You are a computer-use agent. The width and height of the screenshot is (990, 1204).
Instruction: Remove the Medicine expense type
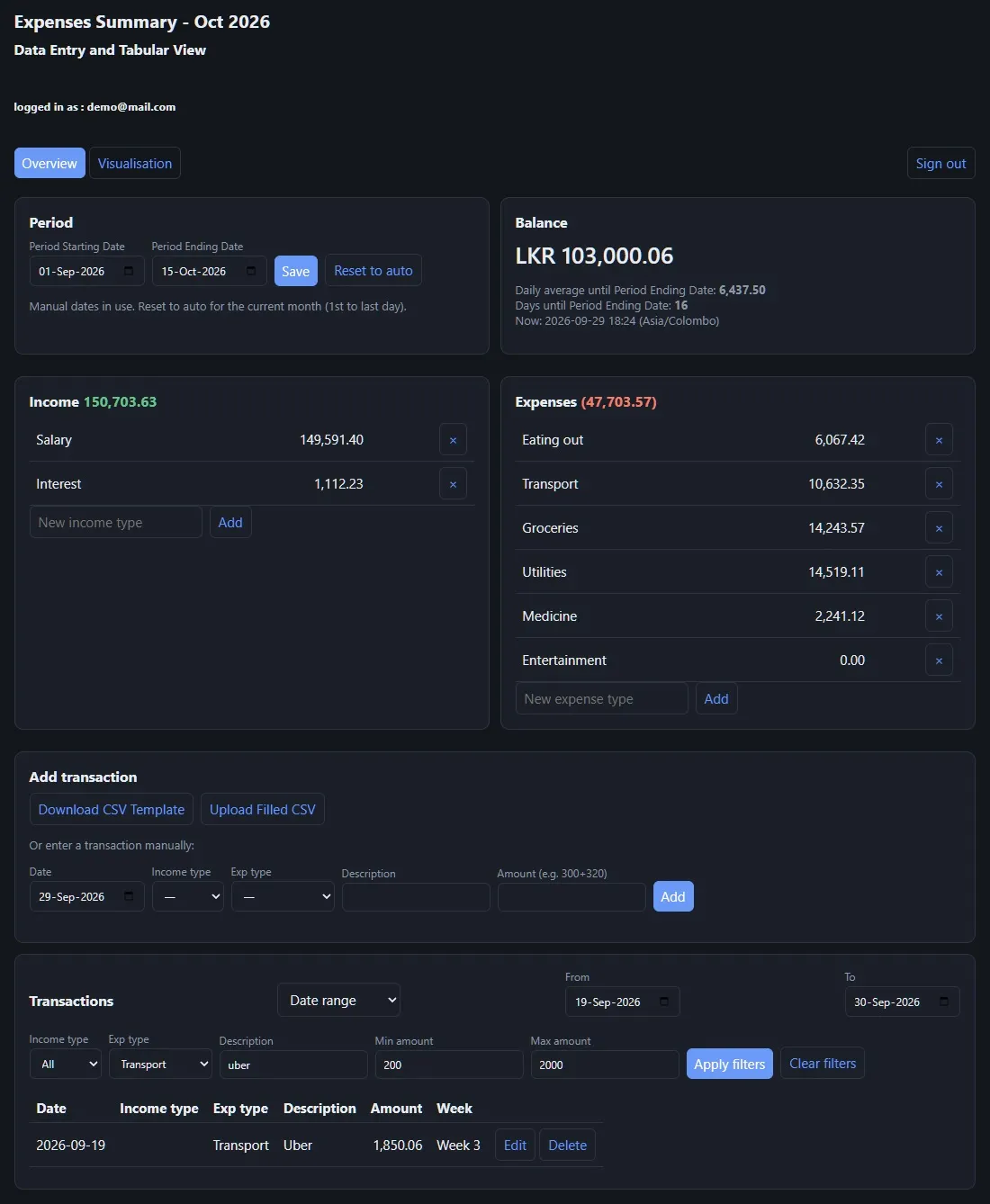(939, 616)
